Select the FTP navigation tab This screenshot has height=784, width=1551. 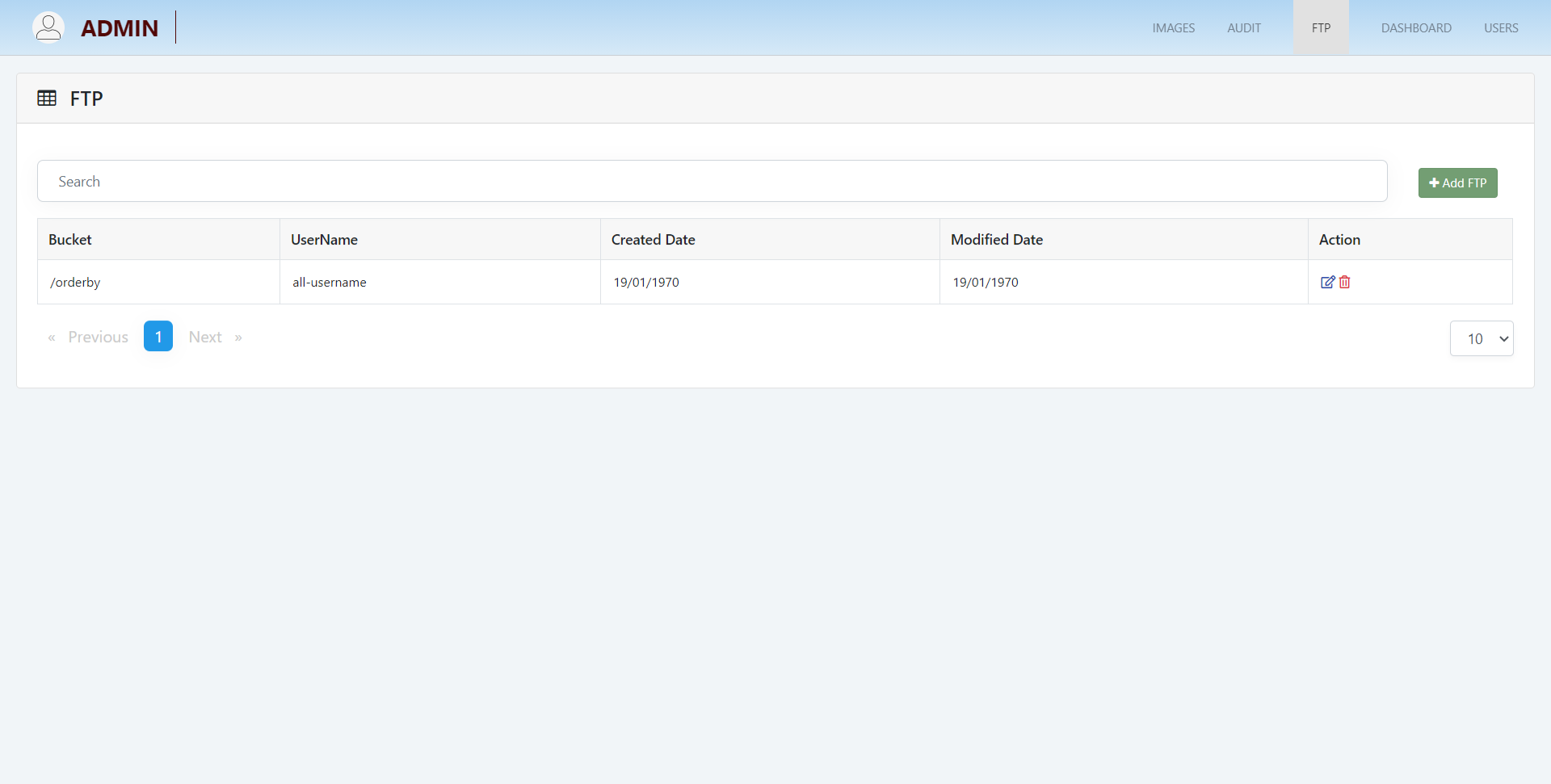tap(1321, 28)
